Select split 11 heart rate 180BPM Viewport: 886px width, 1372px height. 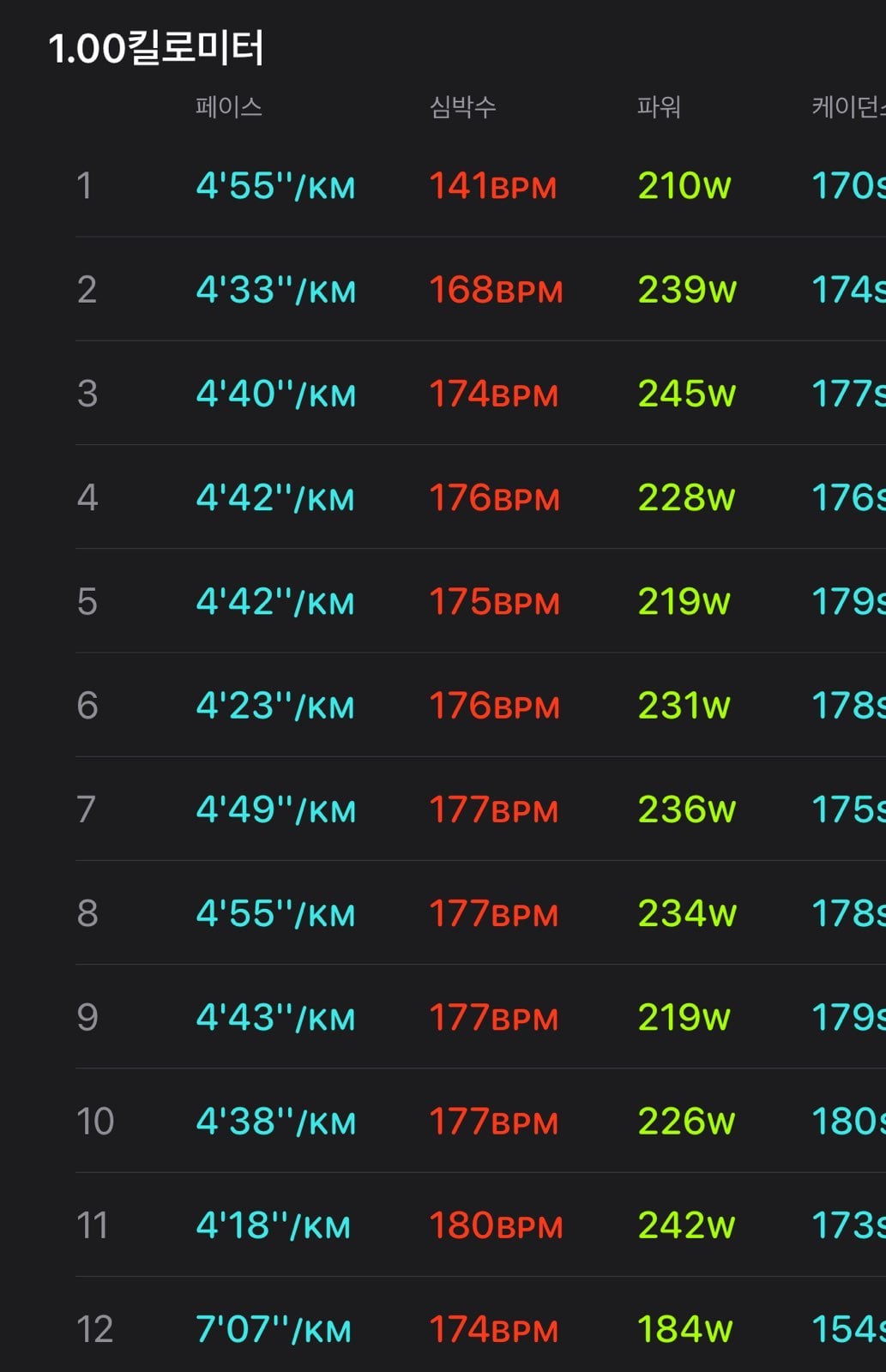point(496,1225)
